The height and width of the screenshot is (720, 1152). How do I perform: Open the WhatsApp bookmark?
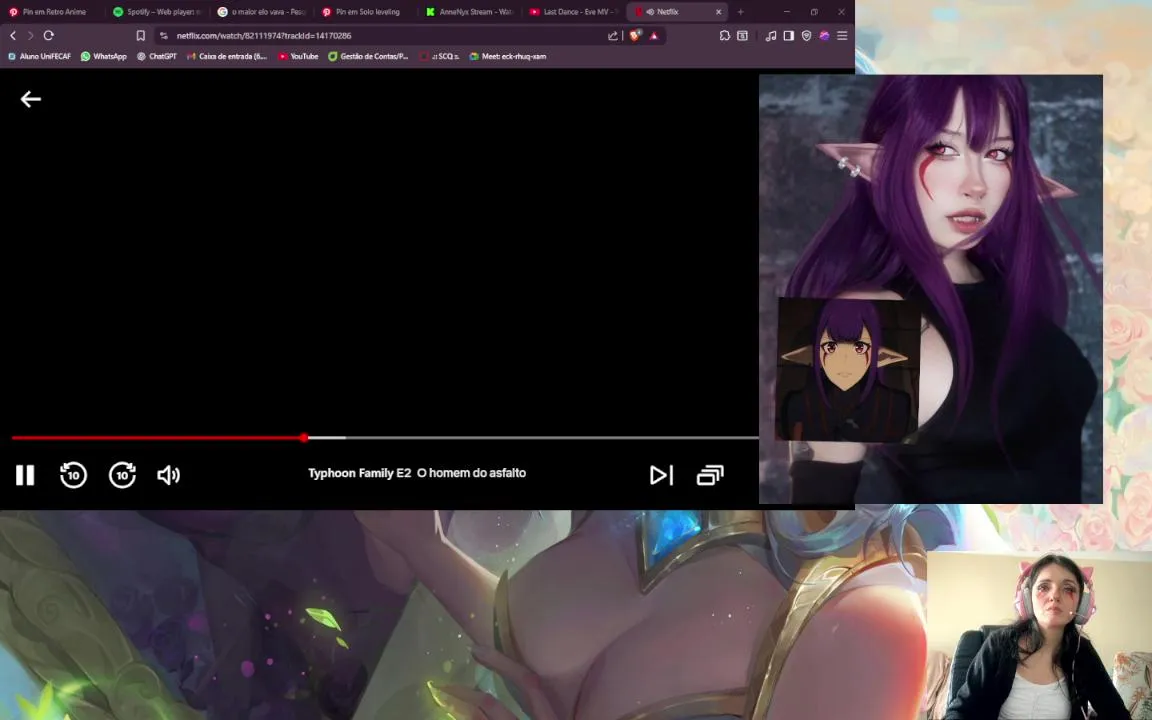(x=104, y=56)
